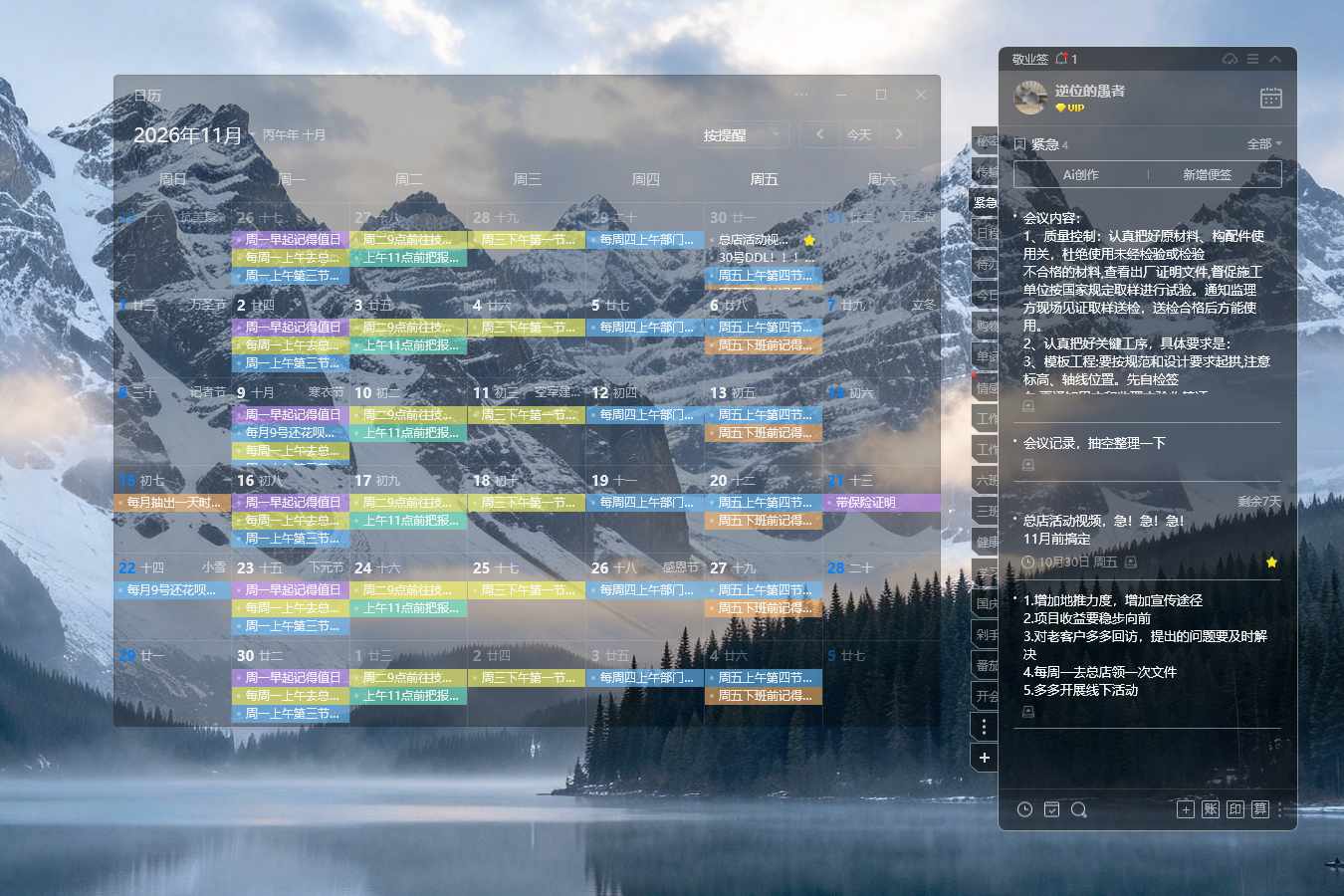Open the 敬业签 hamburger menu

[x=1253, y=59]
